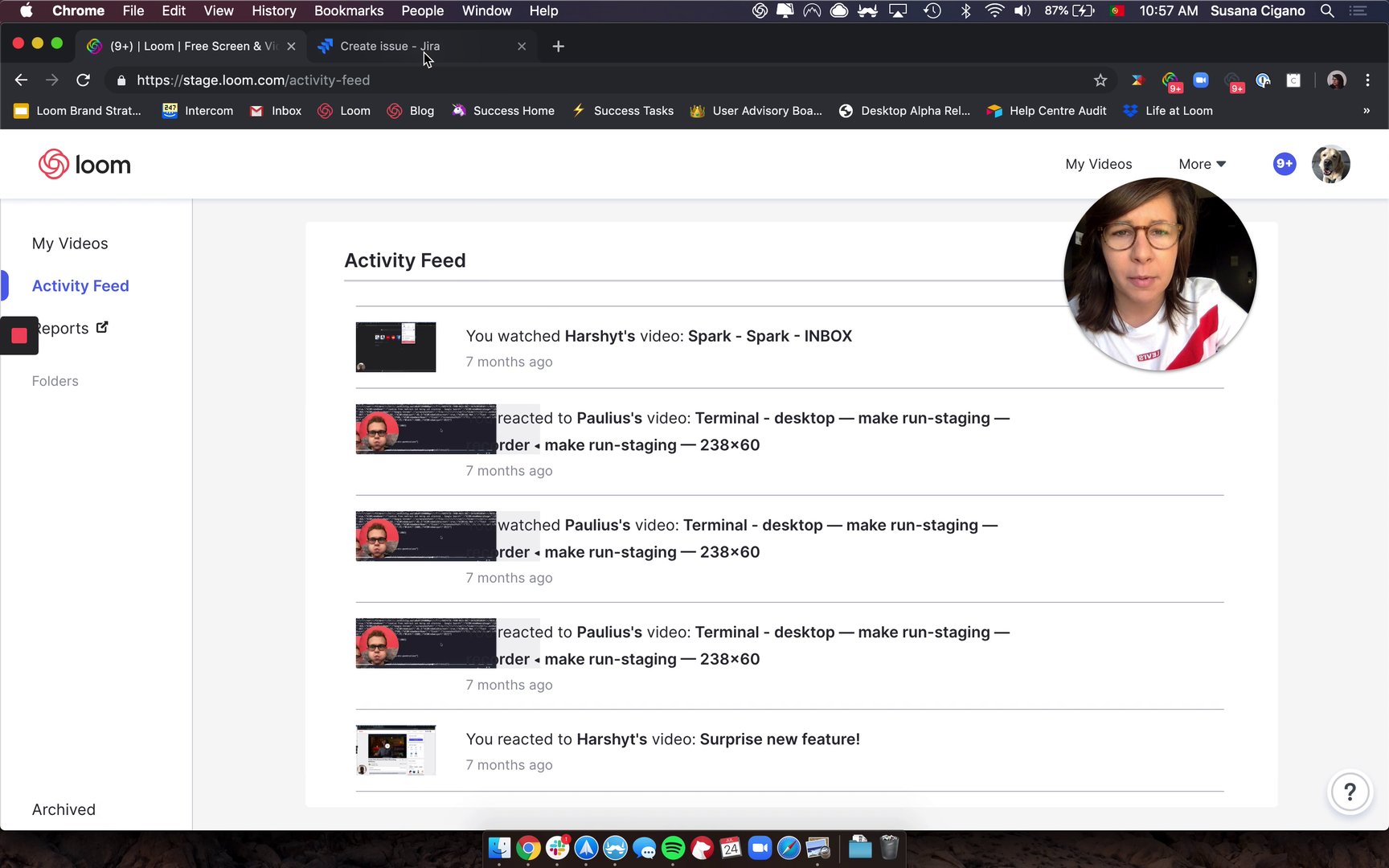Open the Apple menu
Viewport: 1389px width, 868px height.
pyautogui.click(x=26, y=11)
